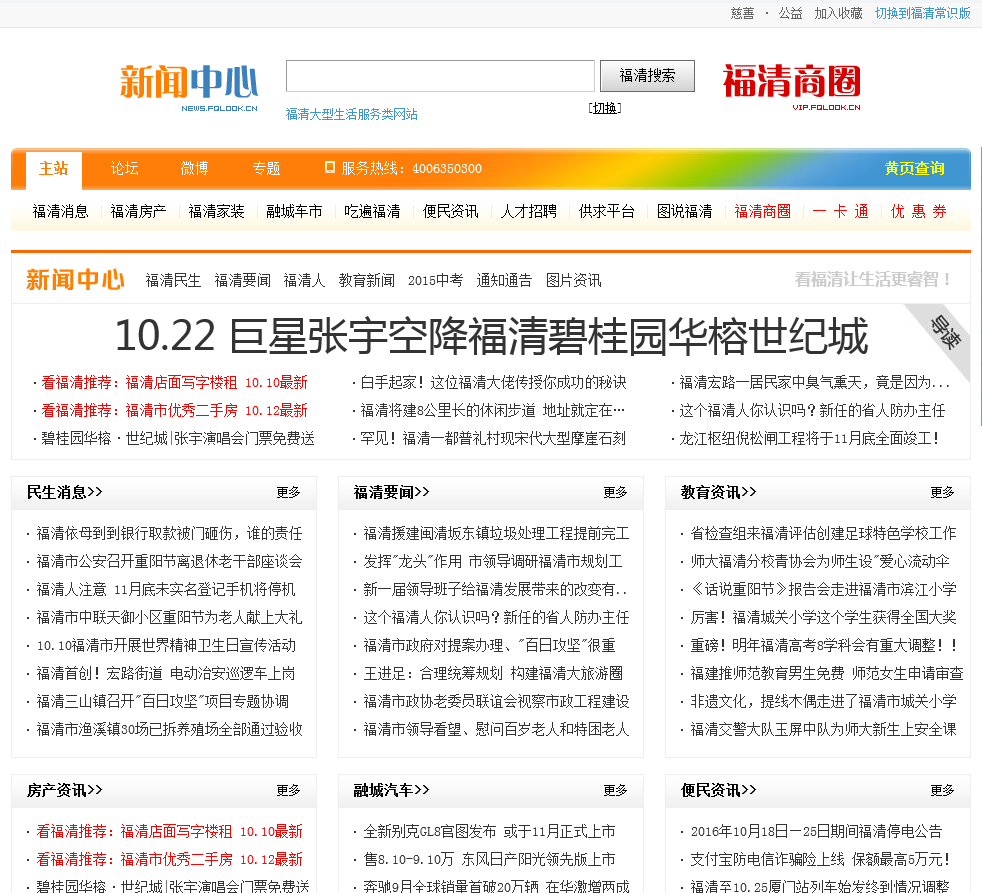The image size is (982, 893).
Task: Open 公益 link in top bar
Action: pos(790,13)
